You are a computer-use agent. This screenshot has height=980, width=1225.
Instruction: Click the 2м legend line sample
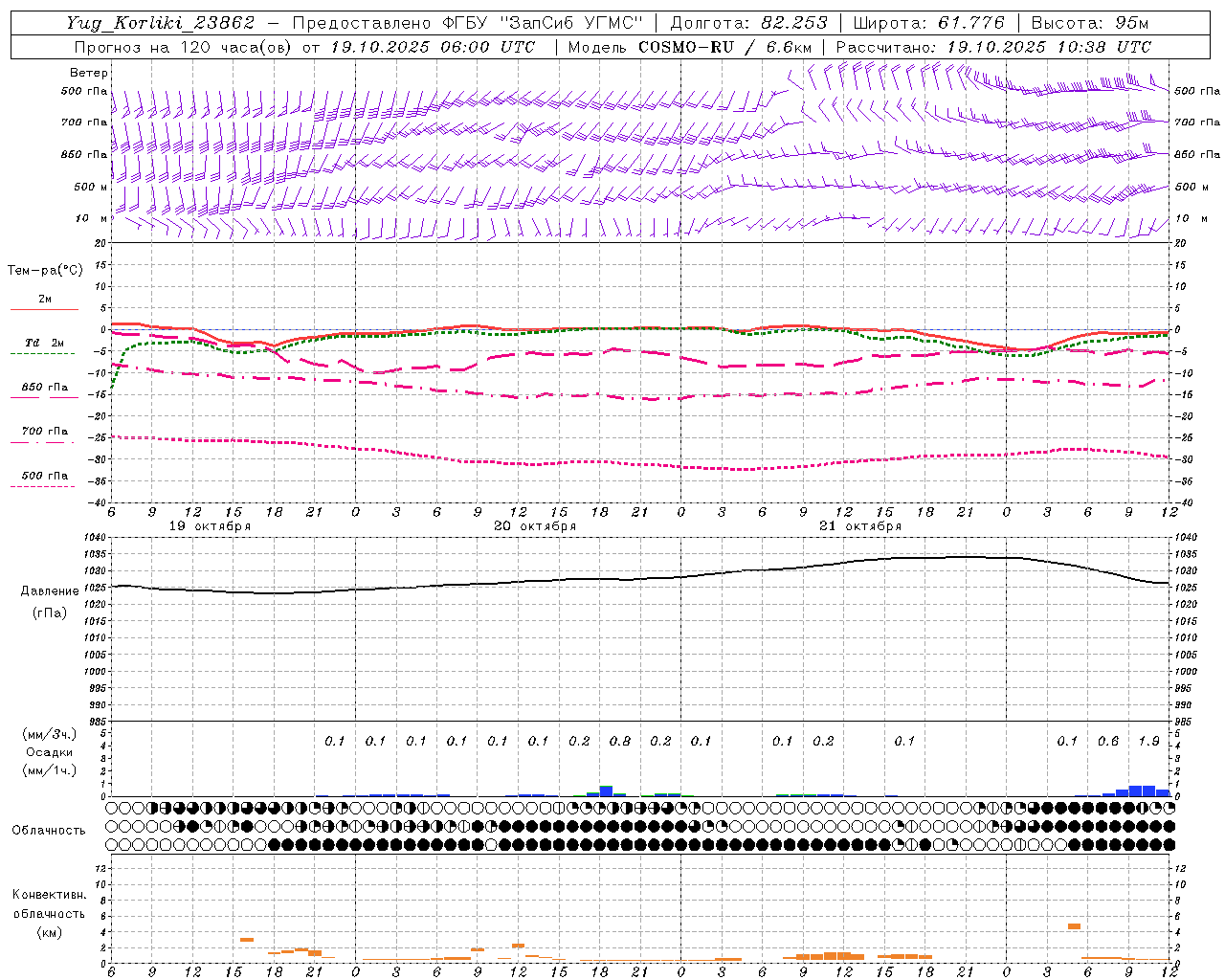(x=44, y=310)
